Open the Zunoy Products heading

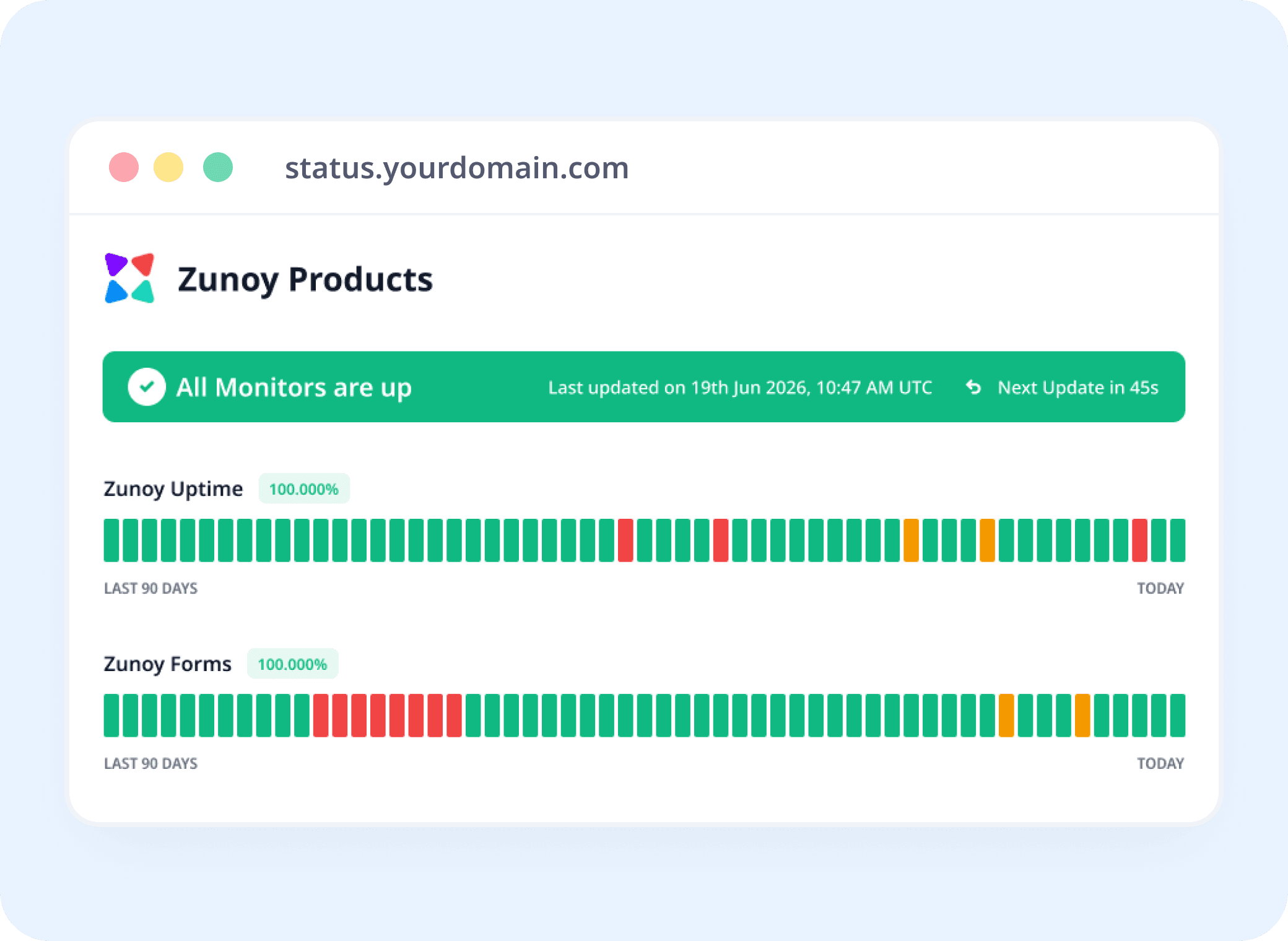coord(305,280)
